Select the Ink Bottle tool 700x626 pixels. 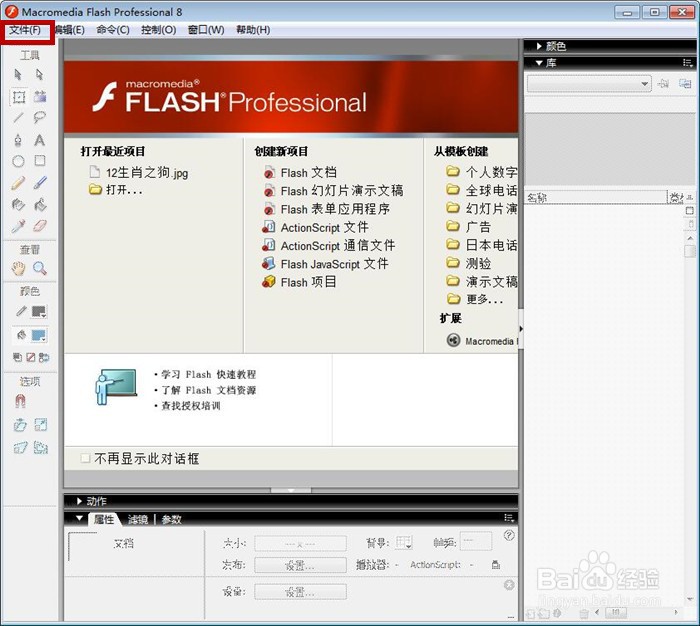coord(18,204)
